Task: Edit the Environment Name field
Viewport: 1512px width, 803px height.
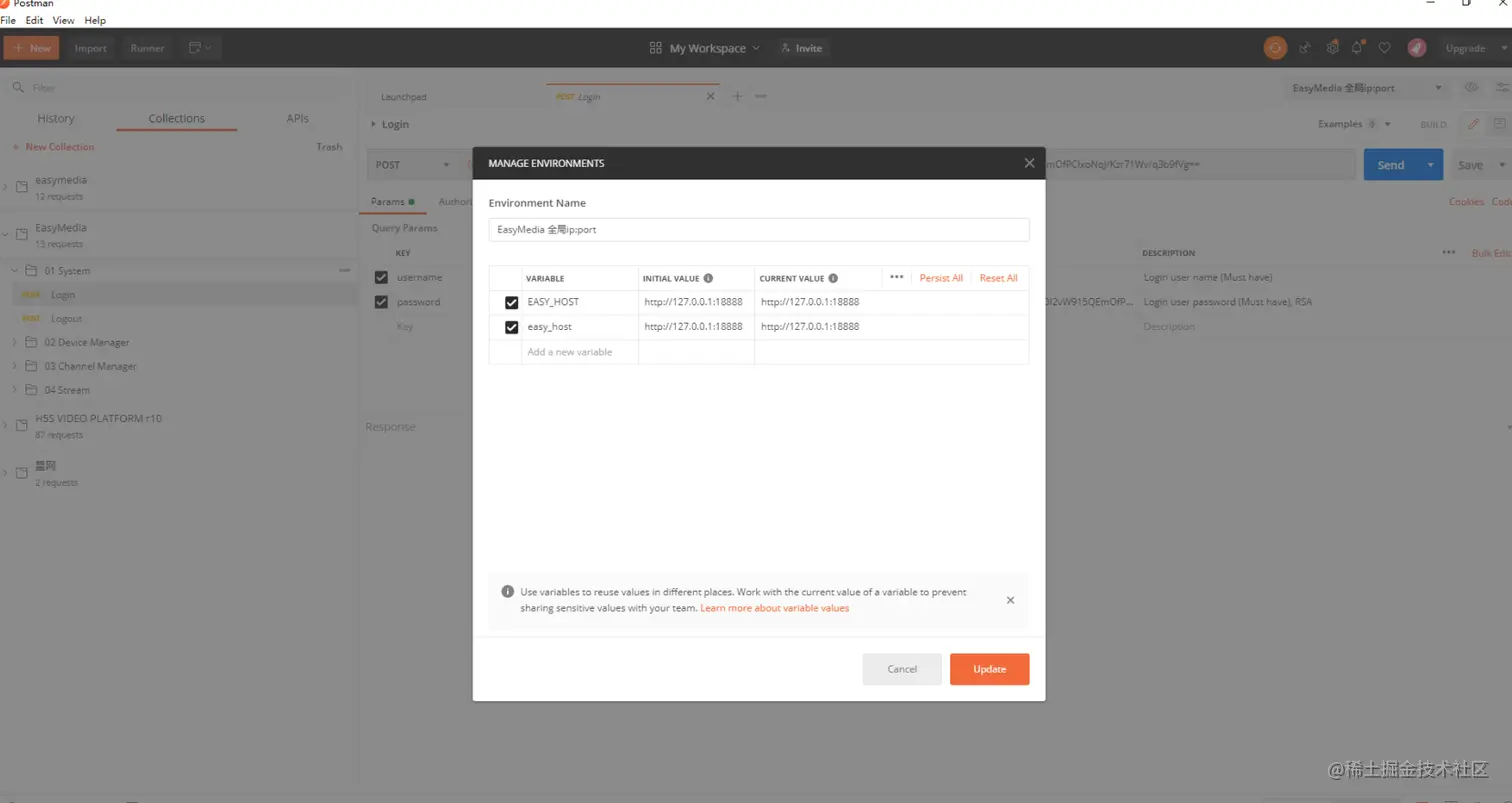Action: tap(759, 229)
